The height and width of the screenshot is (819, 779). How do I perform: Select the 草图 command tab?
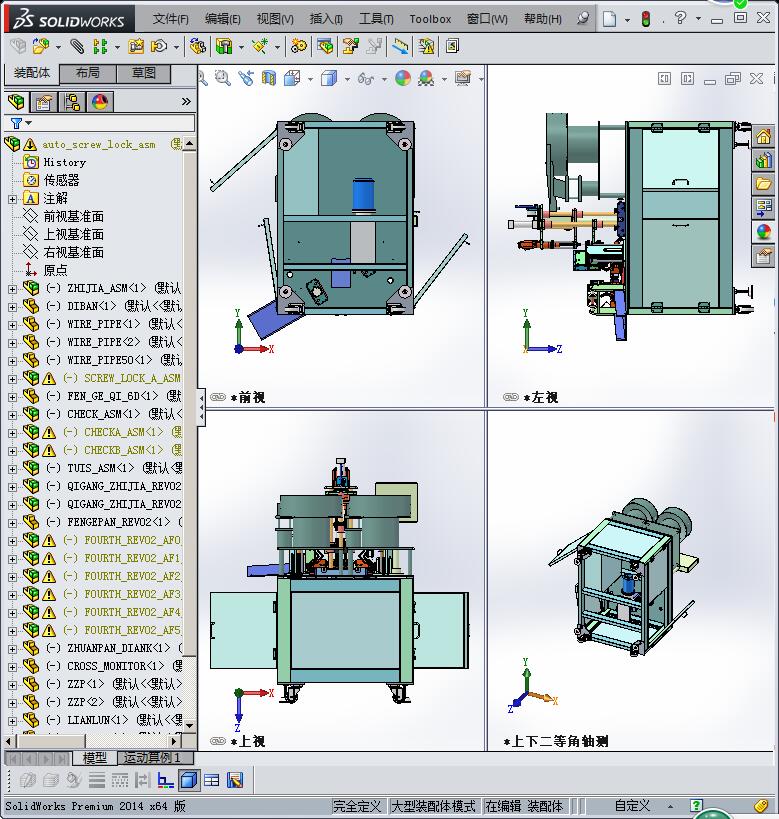[144, 74]
